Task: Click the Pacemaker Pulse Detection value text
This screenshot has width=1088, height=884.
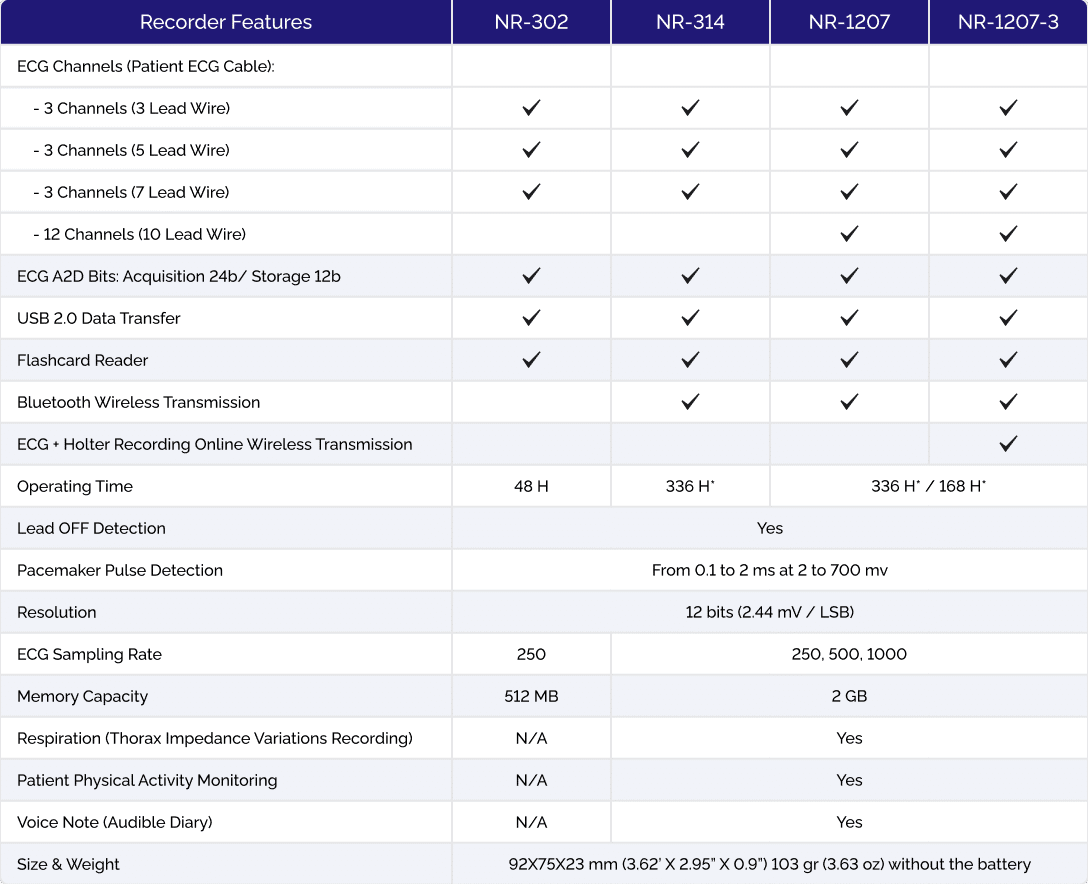Action: point(769,570)
